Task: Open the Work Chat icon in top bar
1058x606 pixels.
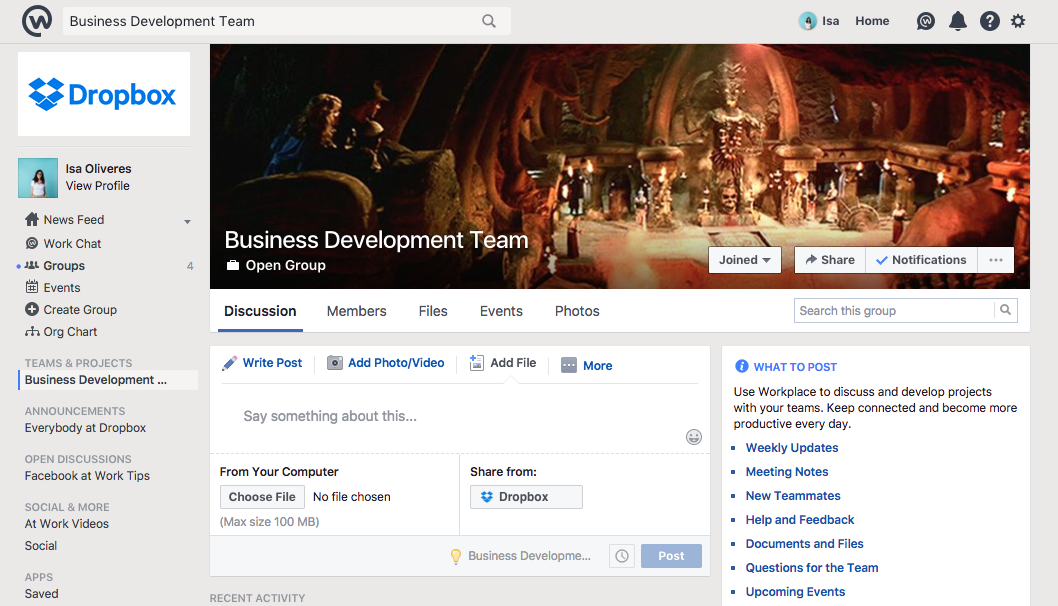Action: [x=926, y=21]
